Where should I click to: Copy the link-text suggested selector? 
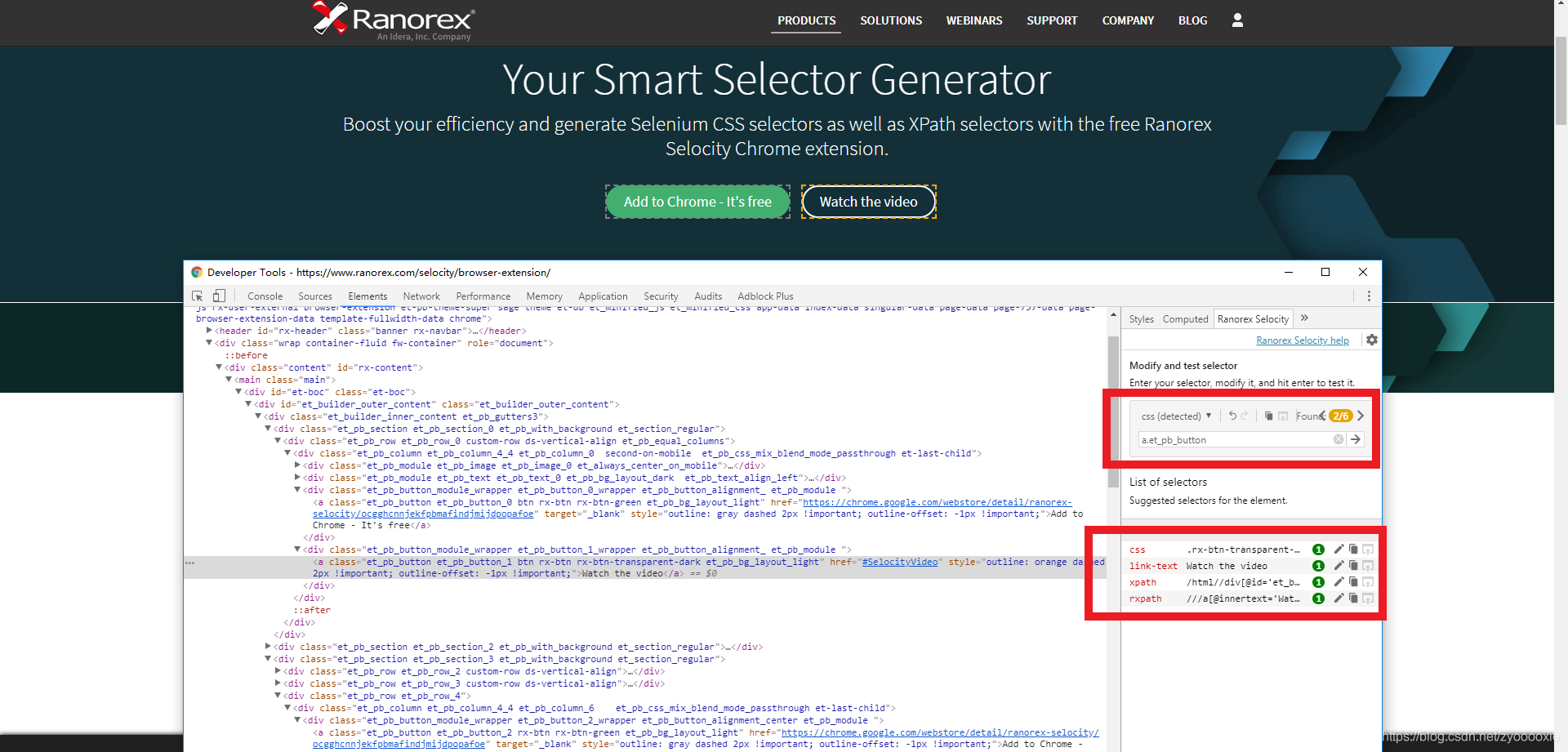click(x=1353, y=566)
